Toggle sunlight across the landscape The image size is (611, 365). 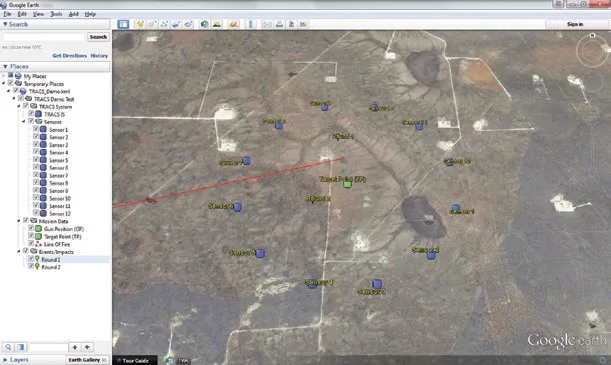point(217,24)
